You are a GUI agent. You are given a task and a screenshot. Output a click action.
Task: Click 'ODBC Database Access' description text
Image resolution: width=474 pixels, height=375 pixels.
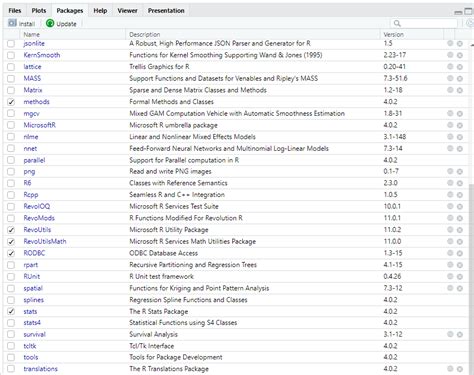163,253
